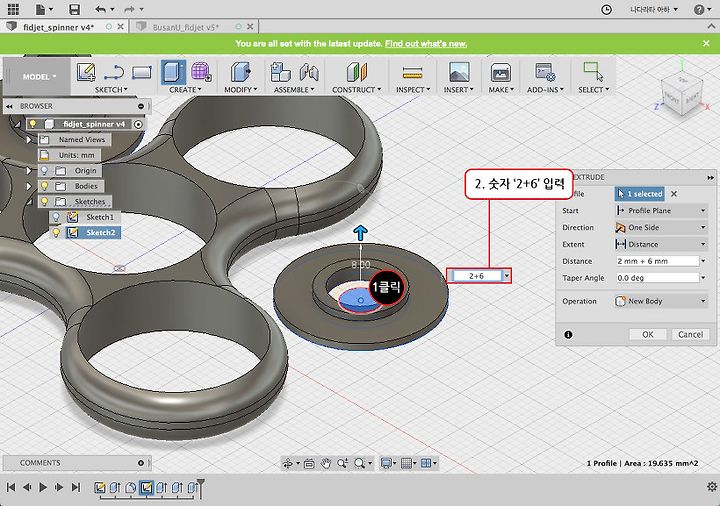Image resolution: width=720 pixels, height=506 pixels.
Task: Click the Look At tool
Action: pos(309,463)
